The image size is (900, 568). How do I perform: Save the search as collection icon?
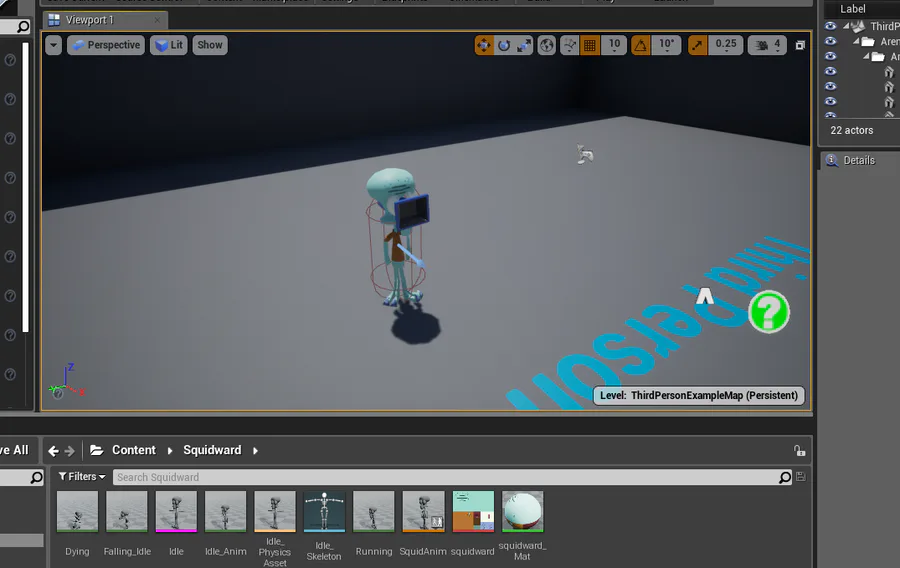[801, 477]
